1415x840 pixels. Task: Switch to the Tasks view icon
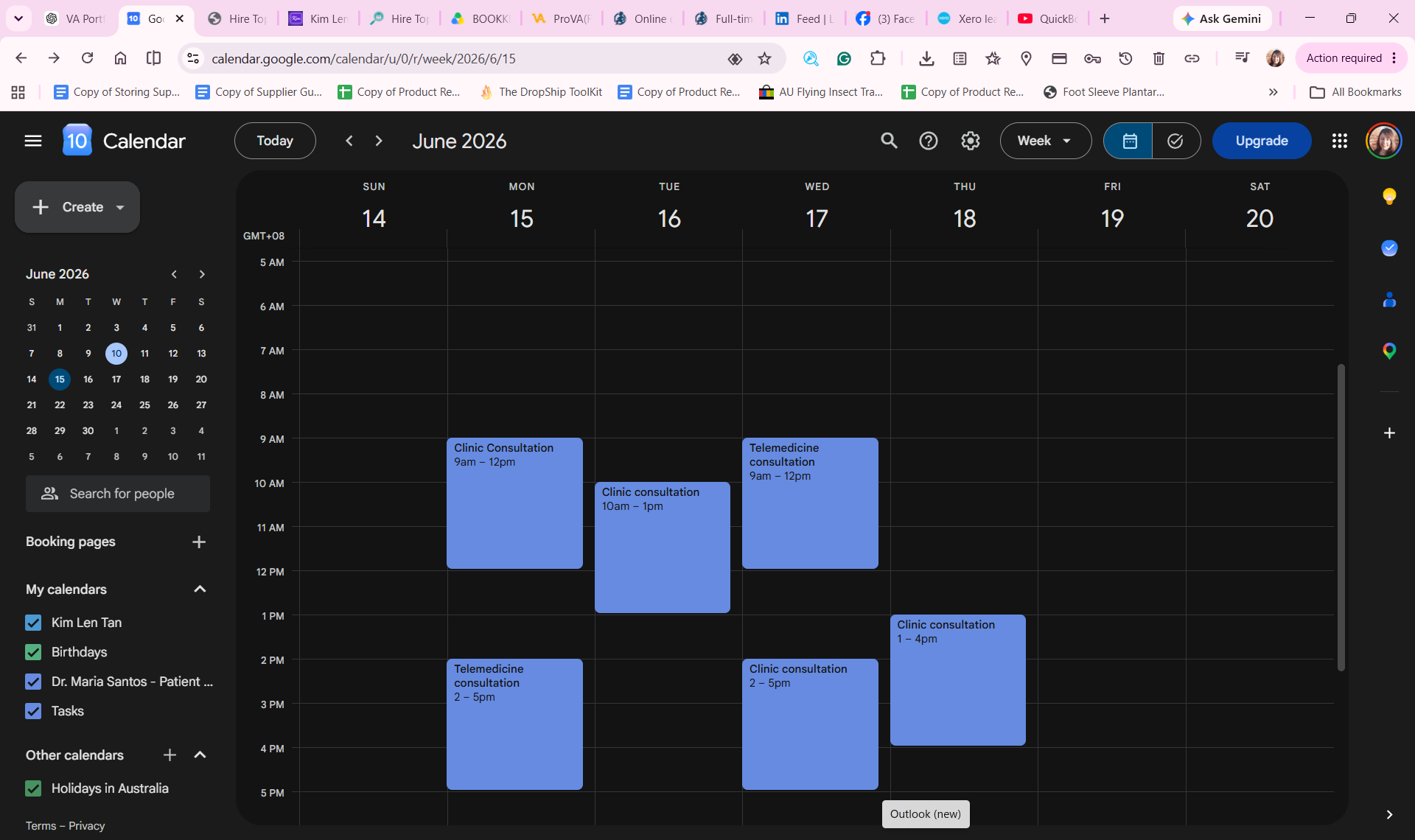click(1175, 141)
